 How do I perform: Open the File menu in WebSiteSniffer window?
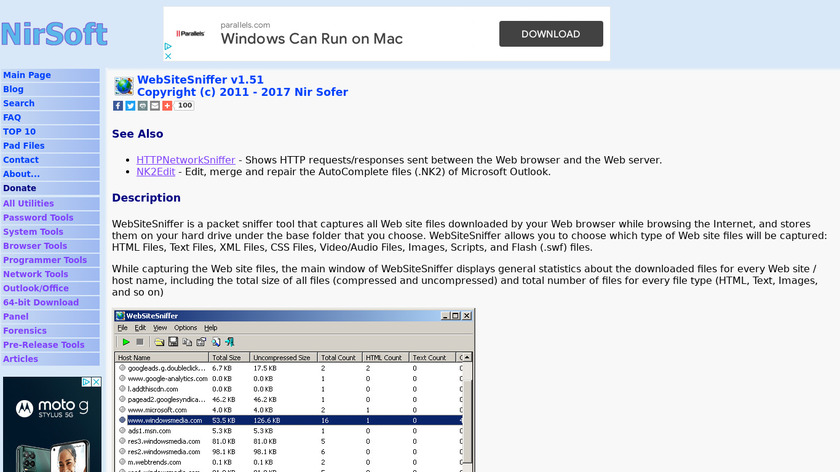[x=123, y=328]
